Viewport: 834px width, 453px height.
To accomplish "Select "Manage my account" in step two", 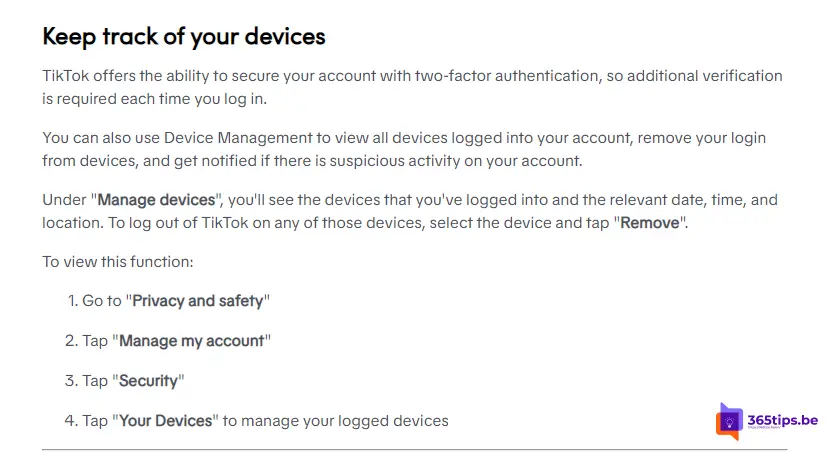I will point(191,341).
